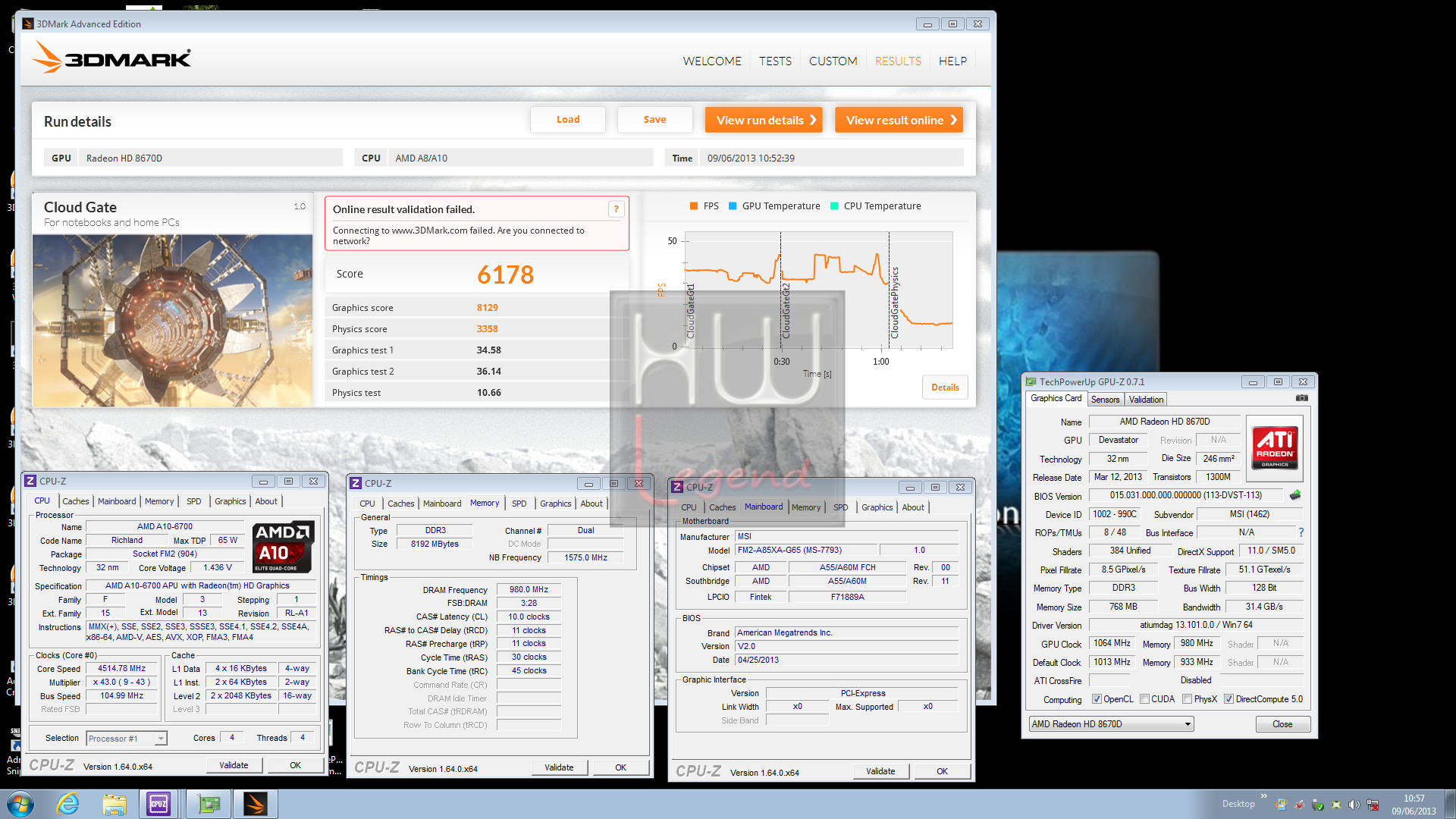The image size is (1456, 819).
Task: Click Validate in the left CPU-Z window
Action: [x=234, y=766]
